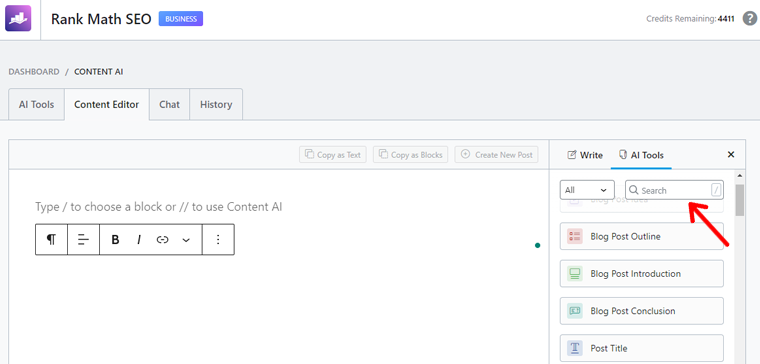This screenshot has width=760, height=364.
Task: Click the AI tools Search field
Action: [674, 190]
